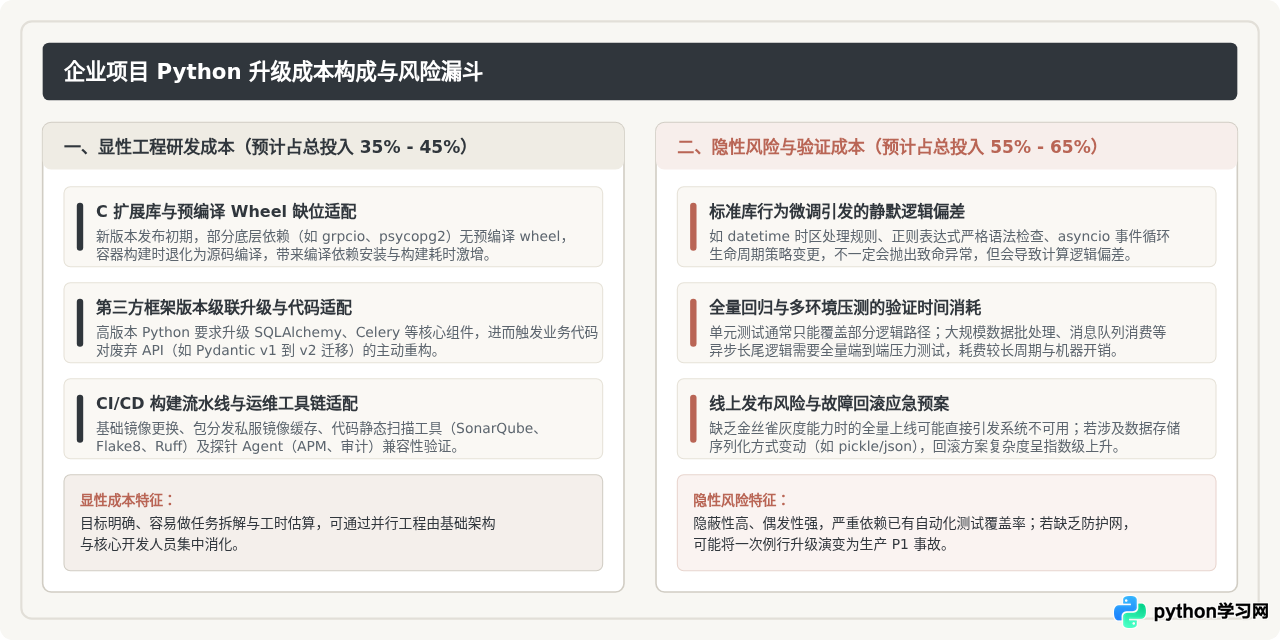Select the heading 二、隐性风险与验证成本
Screen dimensions: 1280x640
click(771, 147)
